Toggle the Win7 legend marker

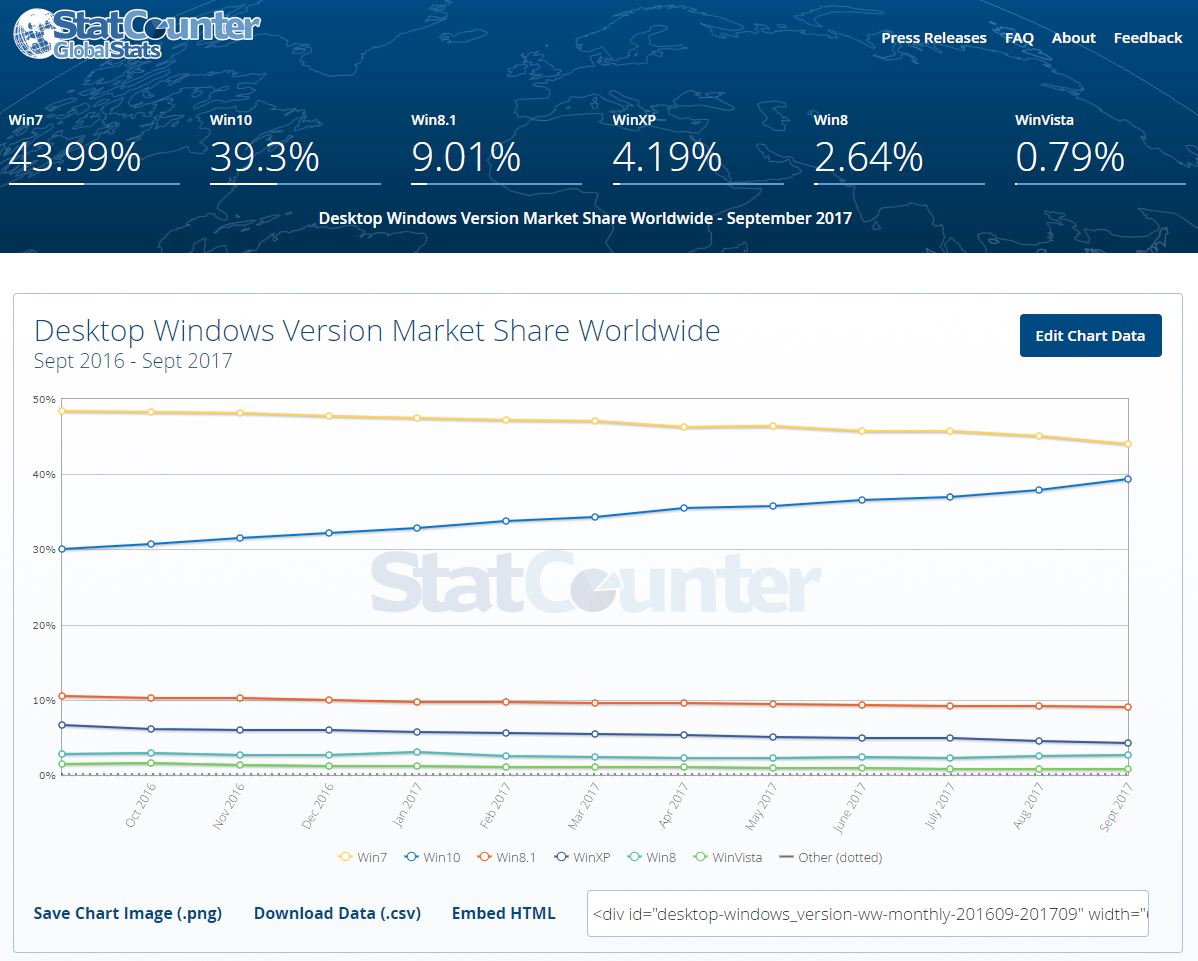347,857
